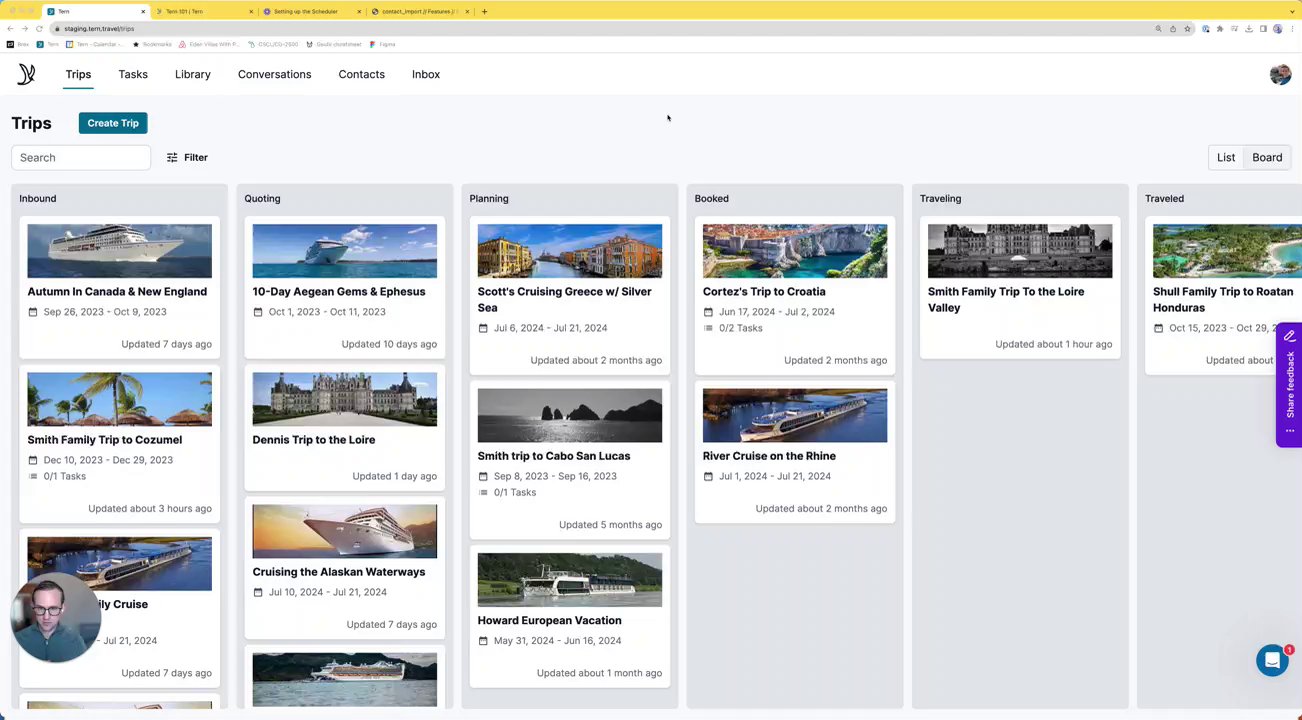Switch to the Tern 101 browser tab
The image size is (1302, 720).
click(205, 12)
